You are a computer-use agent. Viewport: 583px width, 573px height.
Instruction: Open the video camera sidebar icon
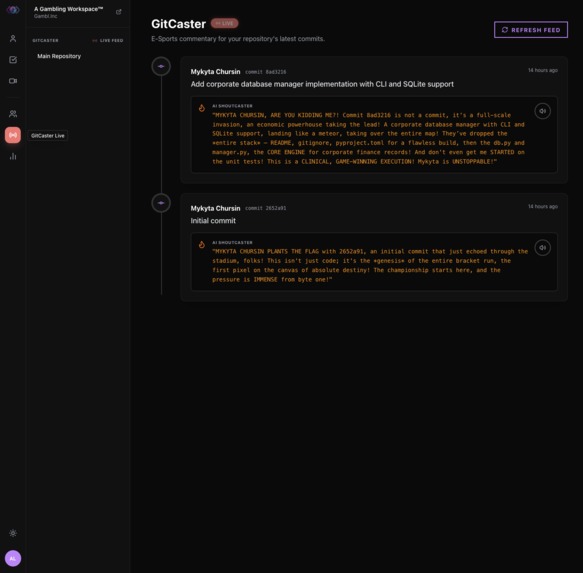[13, 81]
